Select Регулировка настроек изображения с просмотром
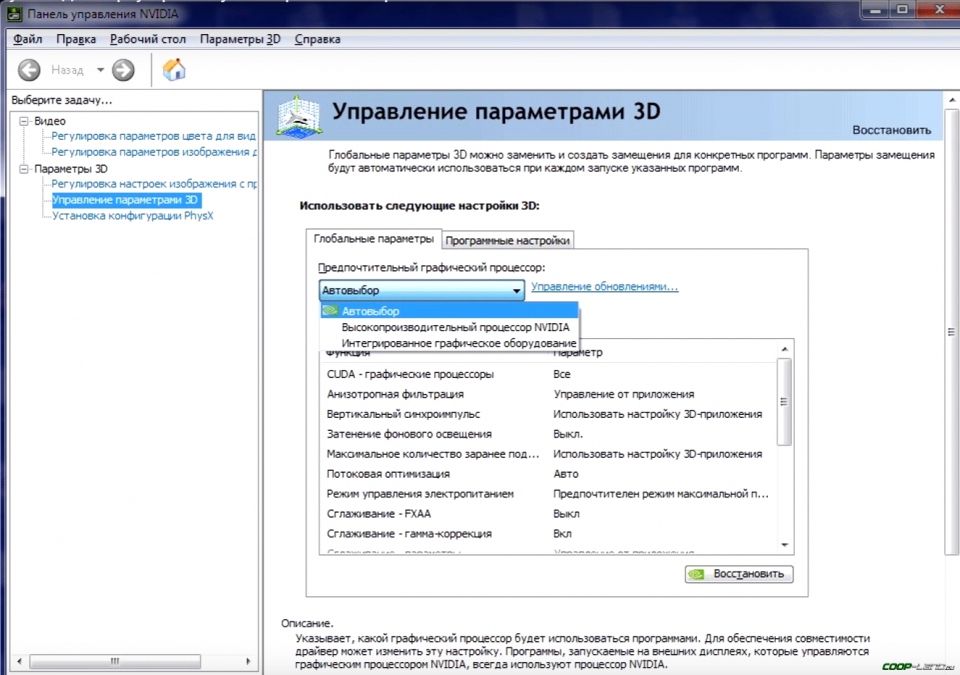This screenshot has width=960, height=675. click(154, 184)
